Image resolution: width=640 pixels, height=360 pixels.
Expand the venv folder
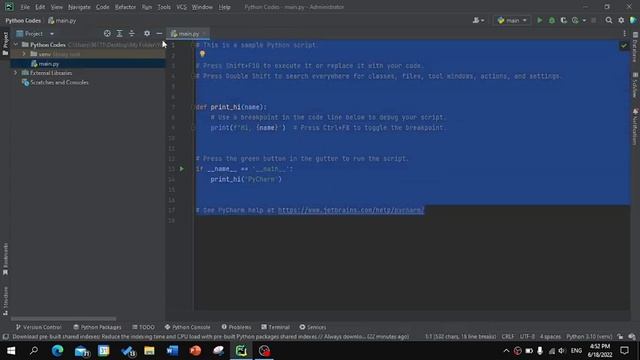click(x=24, y=54)
